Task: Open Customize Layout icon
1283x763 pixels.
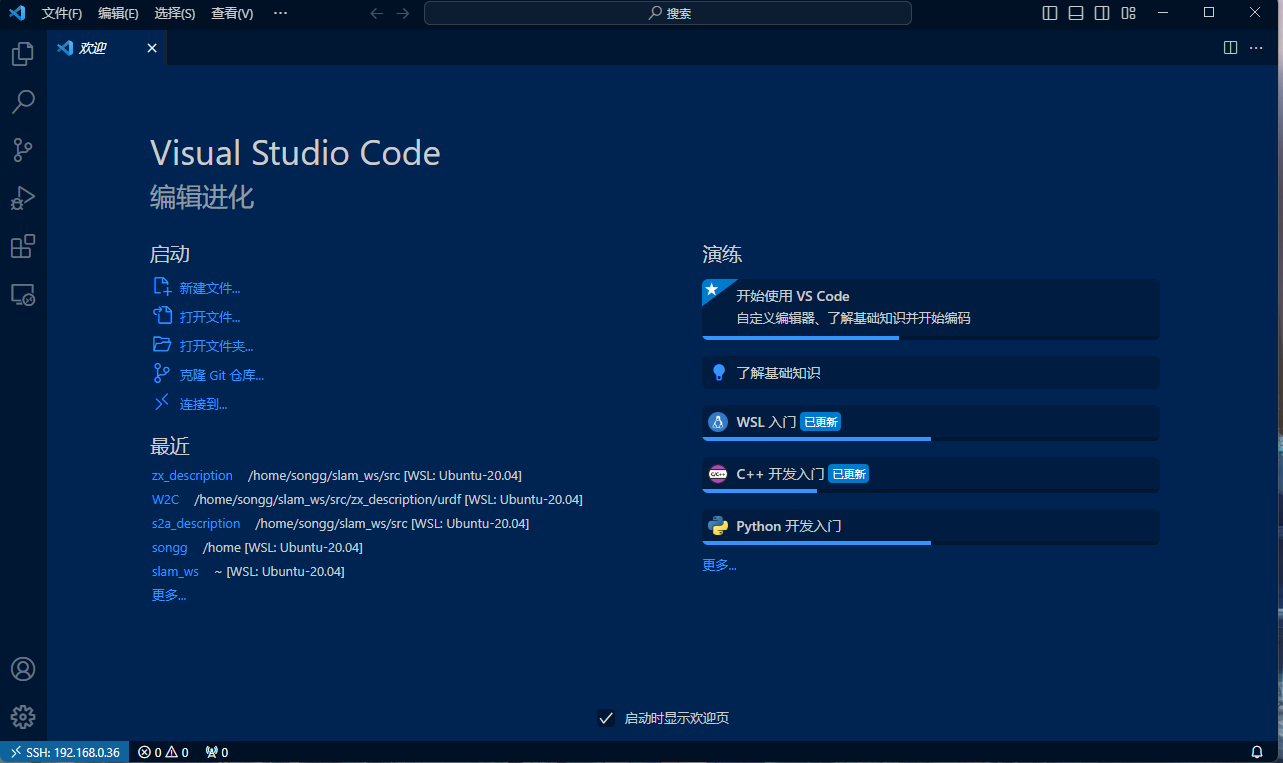Action: click(x=1128, y=13)
